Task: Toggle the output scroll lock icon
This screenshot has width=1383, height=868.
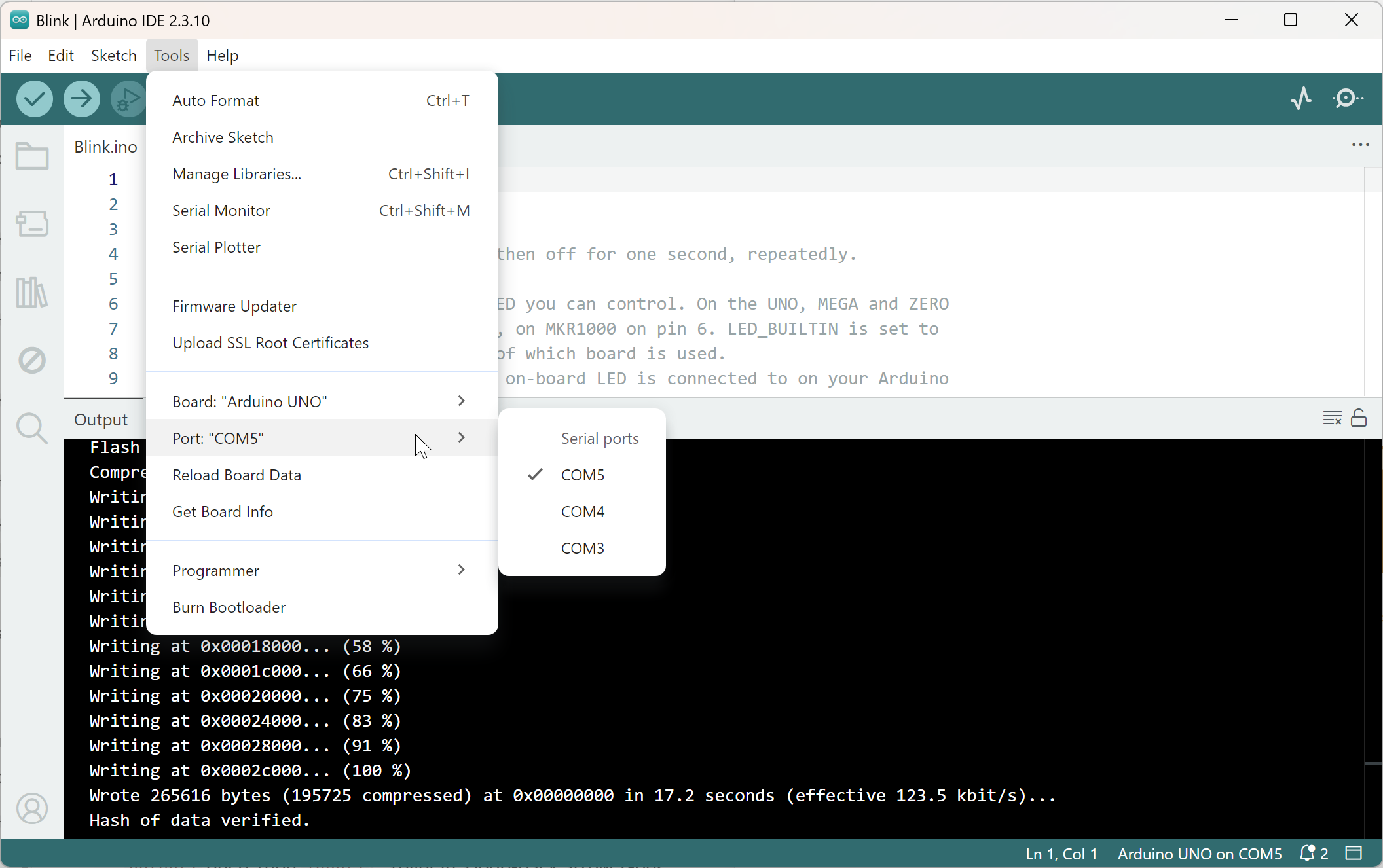Action: click(x=1359, y=418)
